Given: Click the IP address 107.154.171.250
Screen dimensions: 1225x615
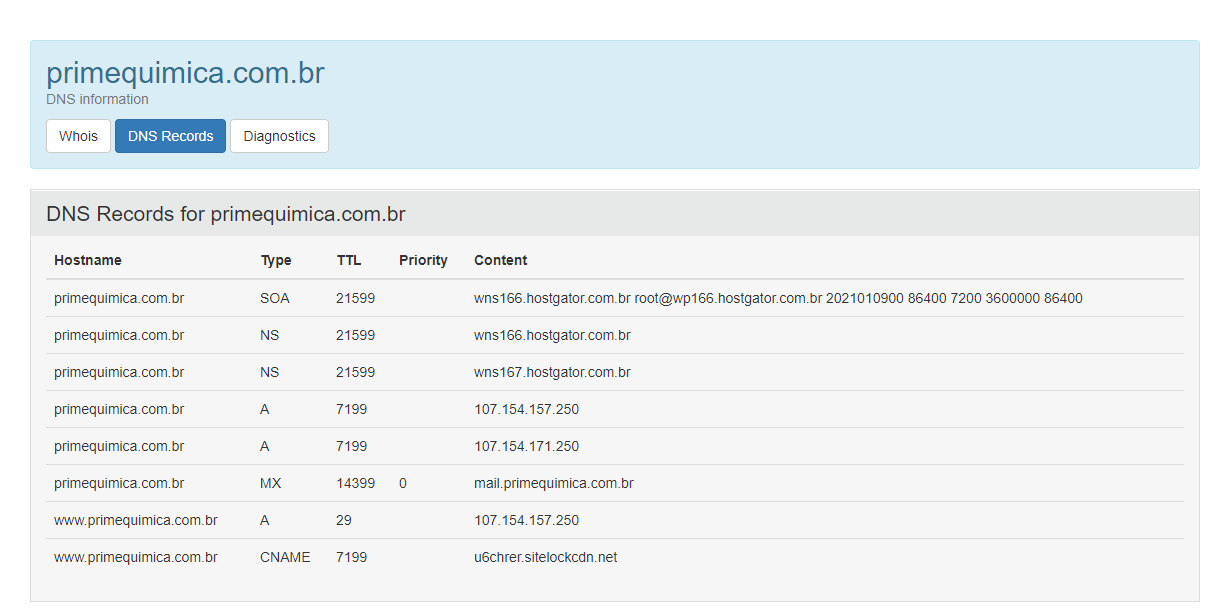Looking at the screenshot, I should tap(526, 446).
